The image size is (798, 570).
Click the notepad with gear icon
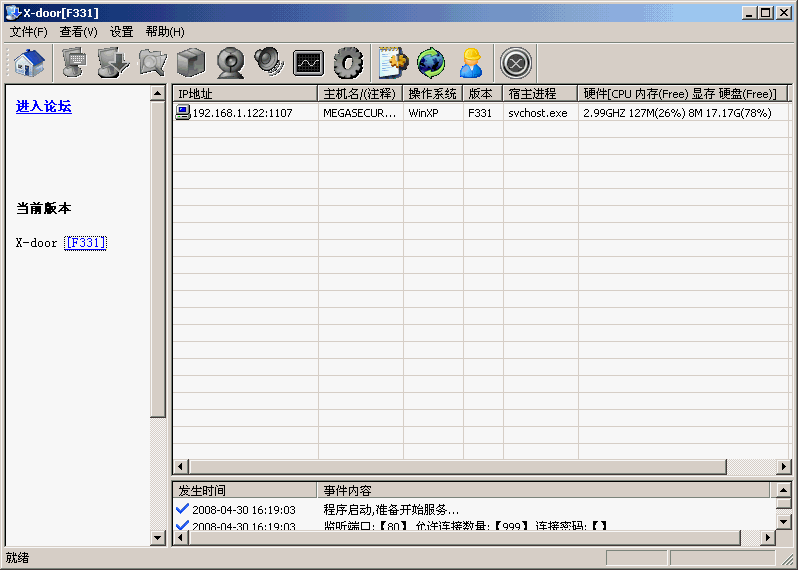point(393,63)
